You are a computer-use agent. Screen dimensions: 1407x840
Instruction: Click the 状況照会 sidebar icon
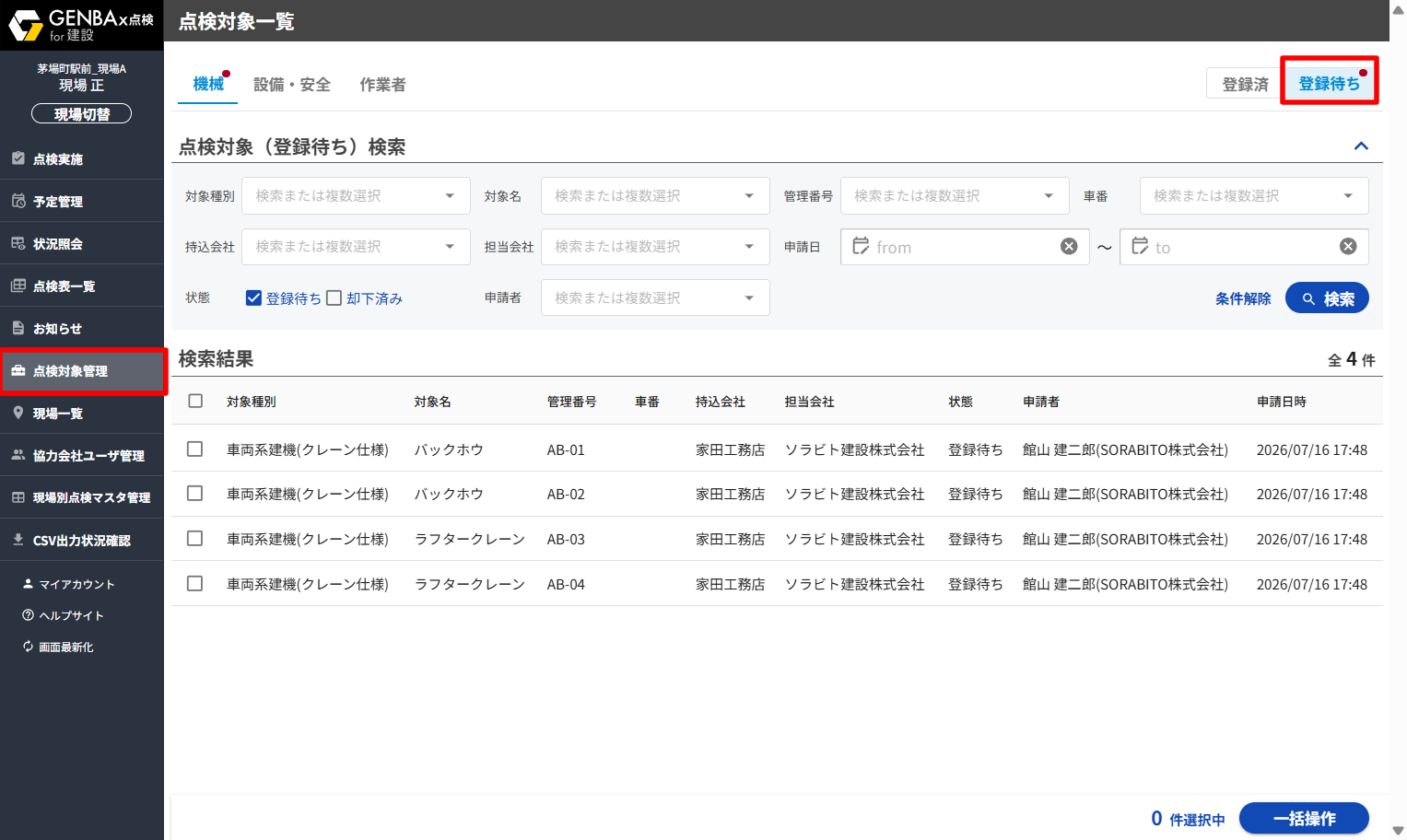click(18, 243)
